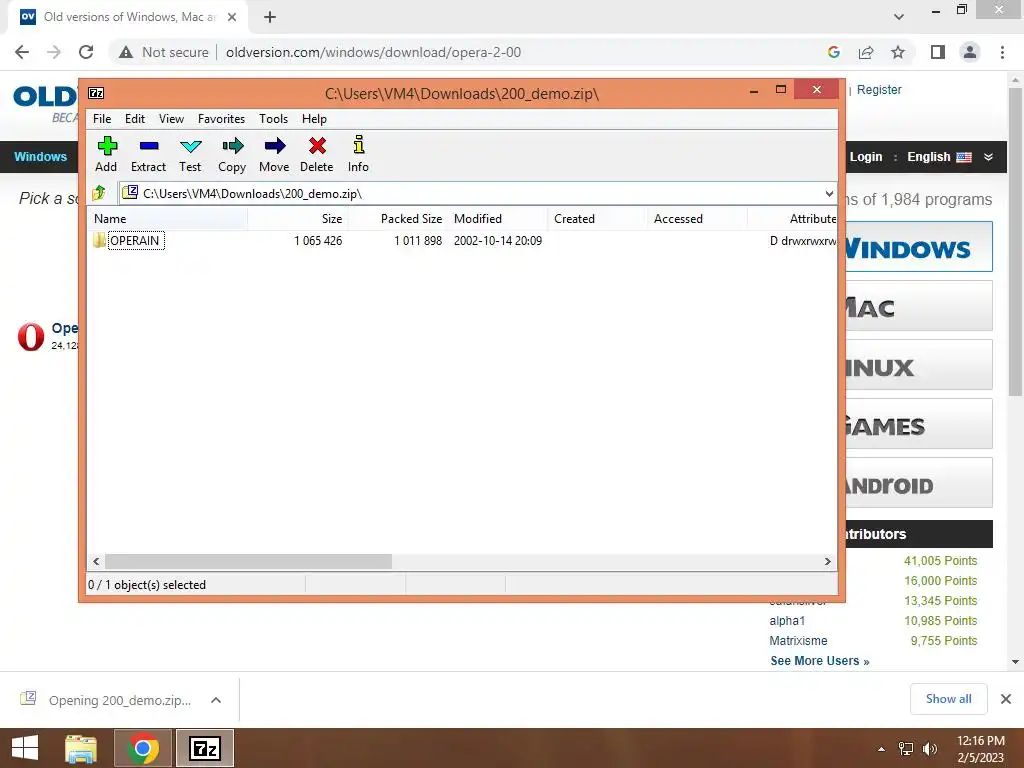Click the Accessed column header
The height and width of the screenshot is (768, 1024).
pyautogui.click(x=697, y=219)
